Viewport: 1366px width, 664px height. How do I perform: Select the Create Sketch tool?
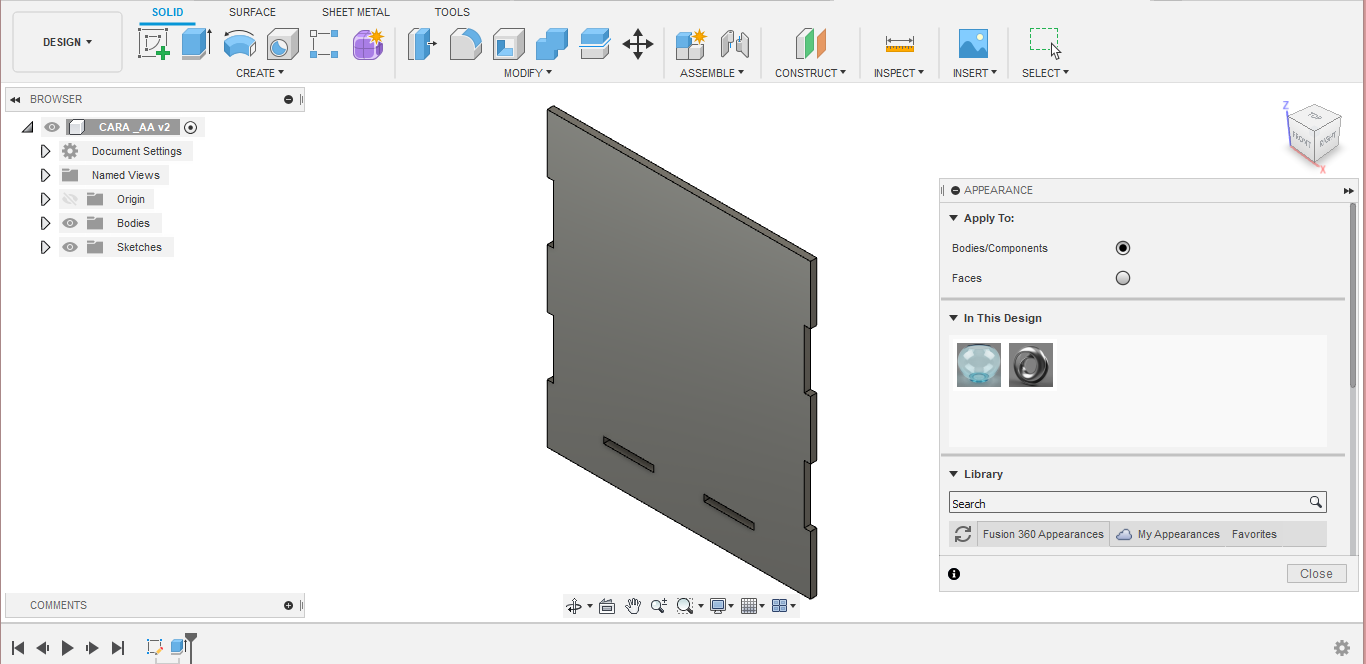pyautogui.click(x=153, y=44)
